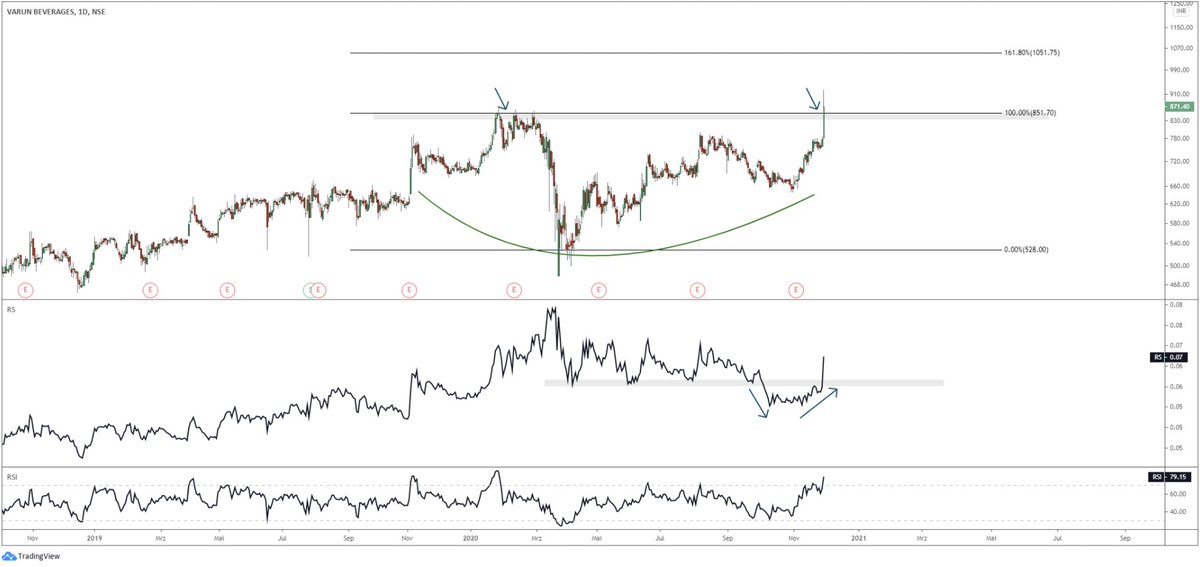
Task: Select the RSI pane legend label
Action: click(x=10, y=475)
